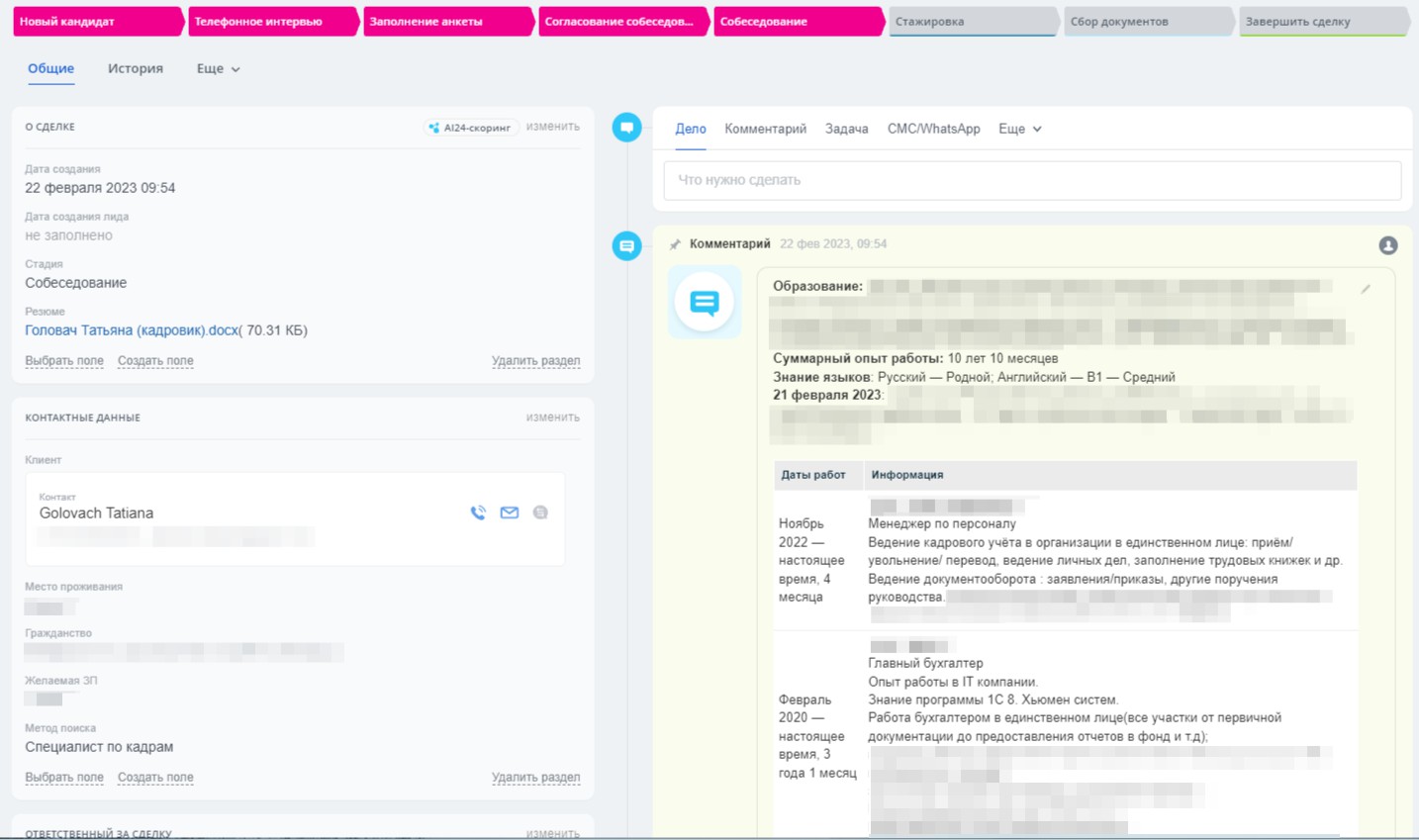This screenshot has width=1419, height=840.
Task: Click the AI24-скоринг badge
Action: click(x=470, y=128)
